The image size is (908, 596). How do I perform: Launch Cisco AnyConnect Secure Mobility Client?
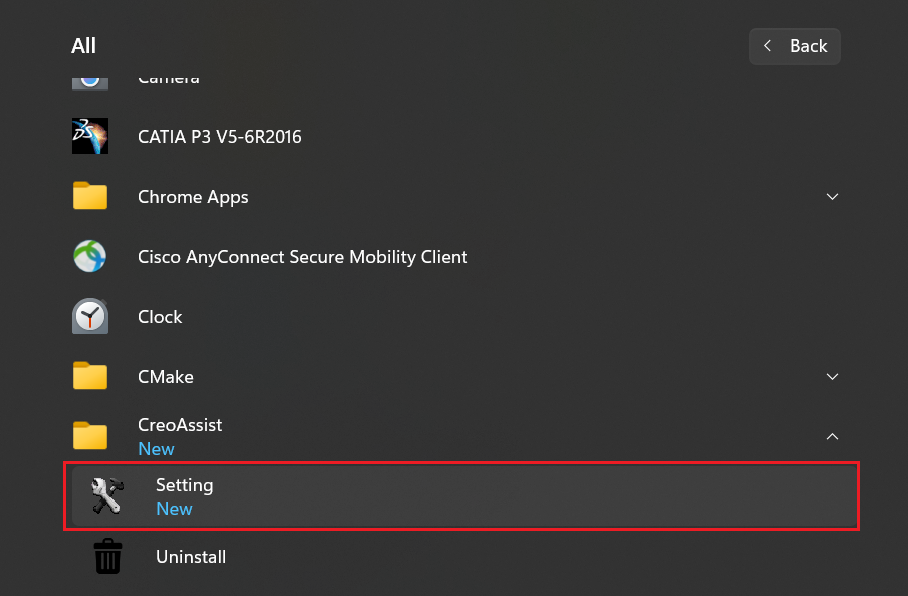coord(302,257)
